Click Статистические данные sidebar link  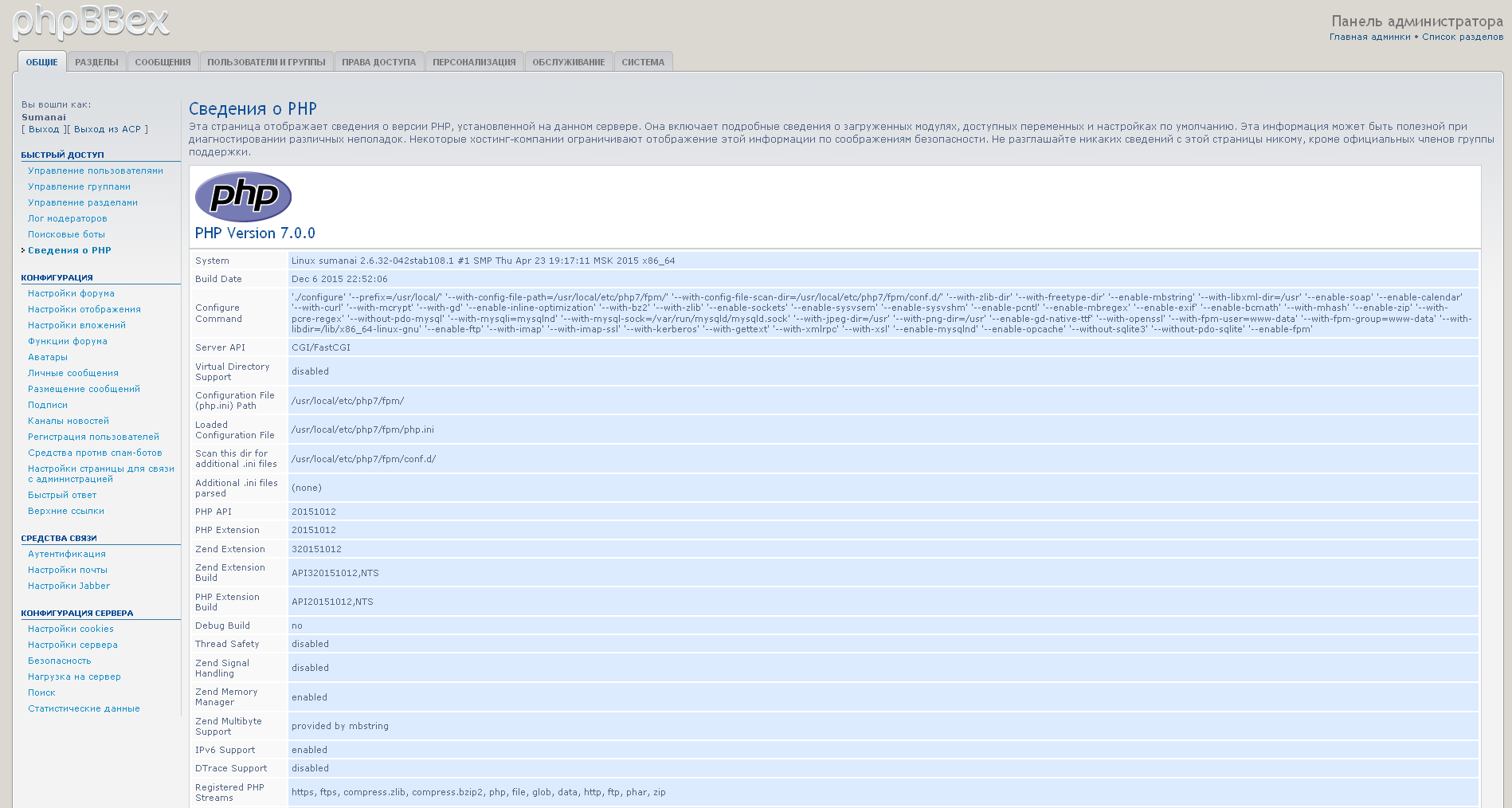click(x=84, y=708)
